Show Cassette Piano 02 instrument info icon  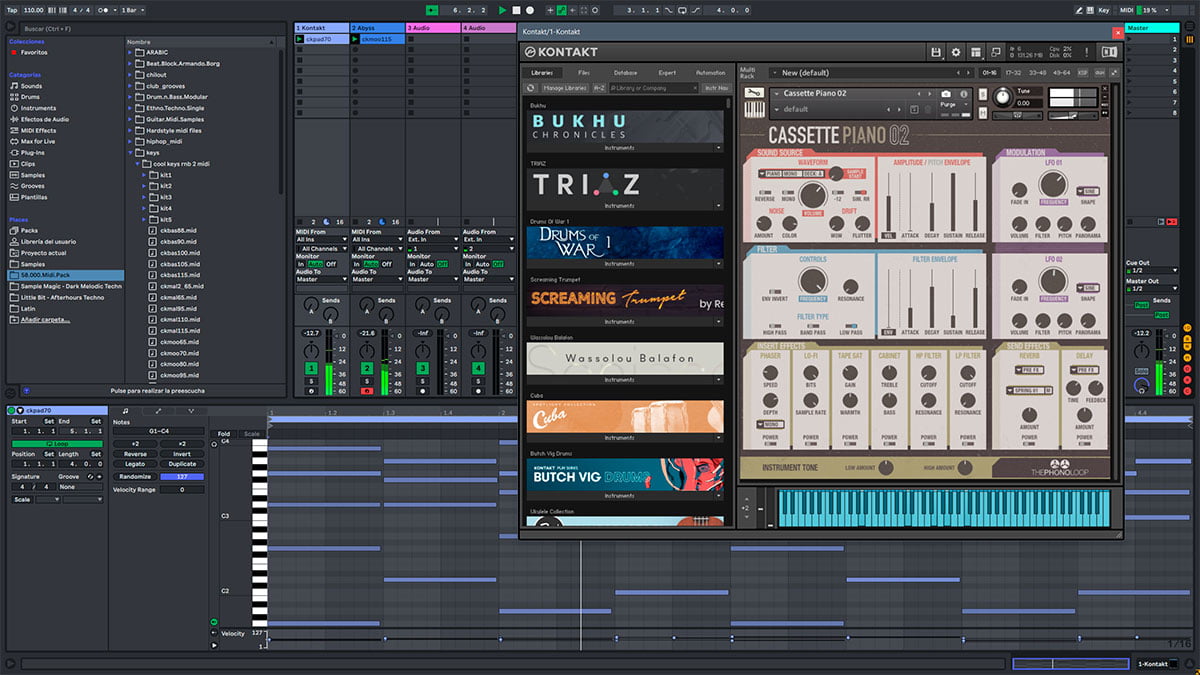pyautogui.click(x=962, y=94)
